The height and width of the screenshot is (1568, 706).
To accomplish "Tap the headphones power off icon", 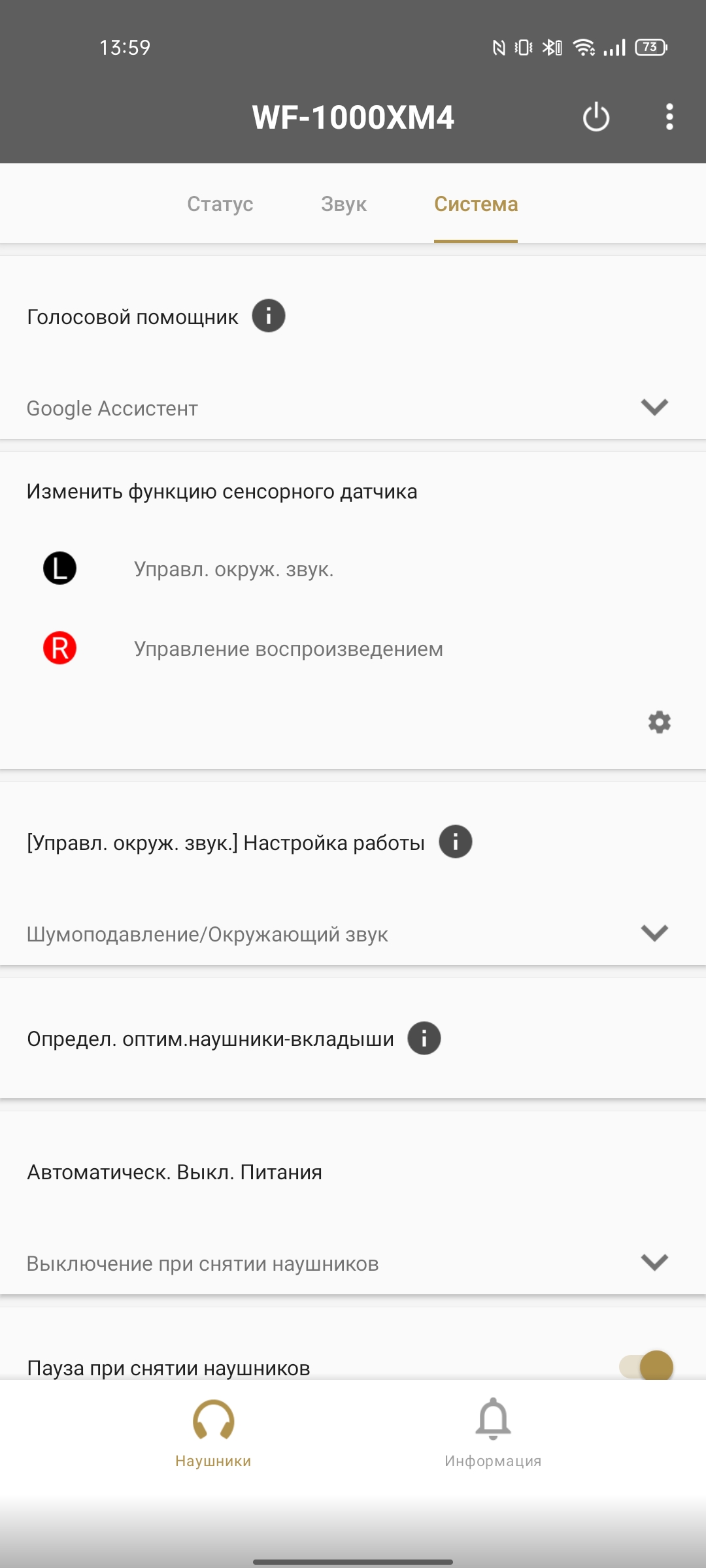I will pos(596,118).
